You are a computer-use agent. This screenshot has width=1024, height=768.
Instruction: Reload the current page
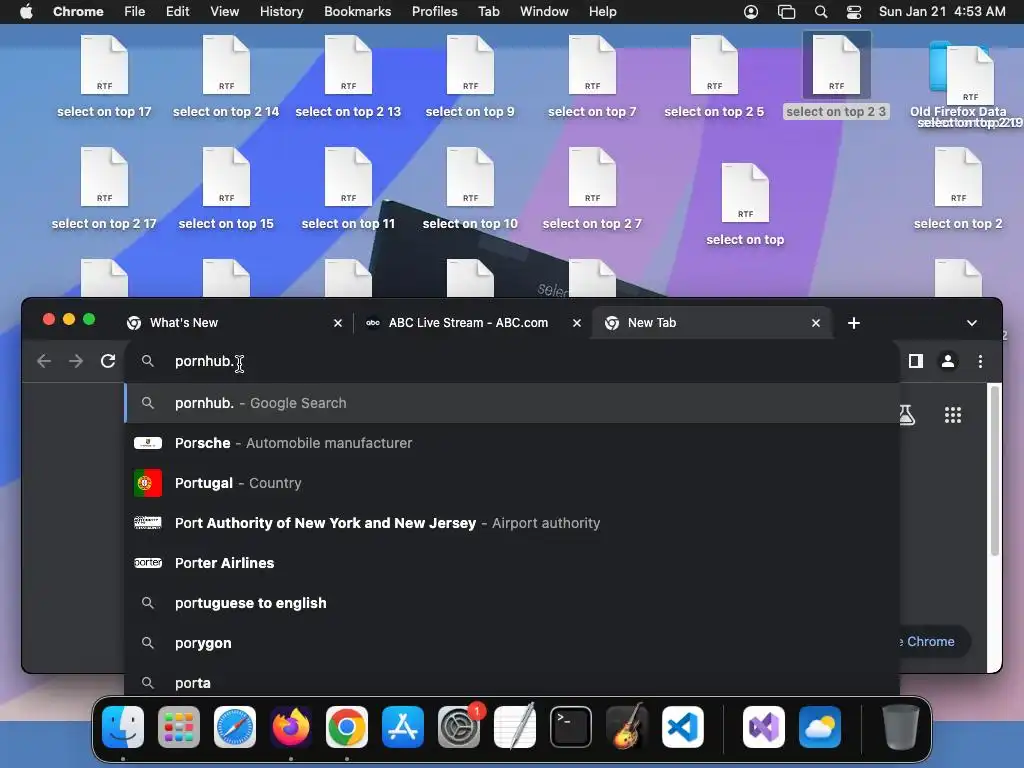108,361
